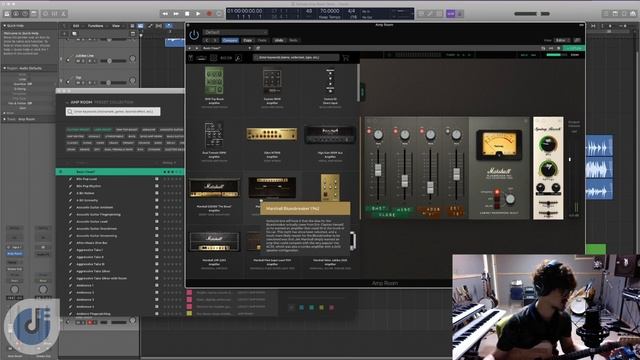This screenshot has width=640, height=360.
Task: Click the Spring Reverb top green knob
Action: (548, 144)
